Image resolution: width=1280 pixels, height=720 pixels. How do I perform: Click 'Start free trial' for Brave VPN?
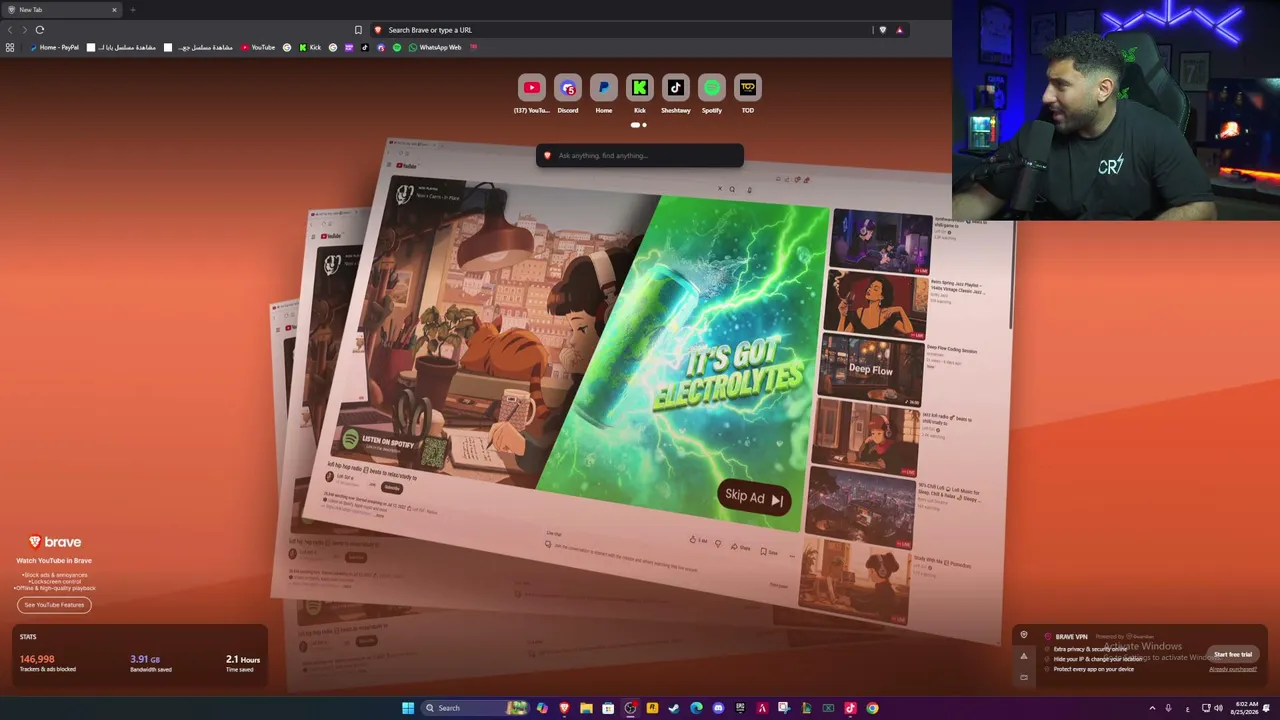[1233, 654]
